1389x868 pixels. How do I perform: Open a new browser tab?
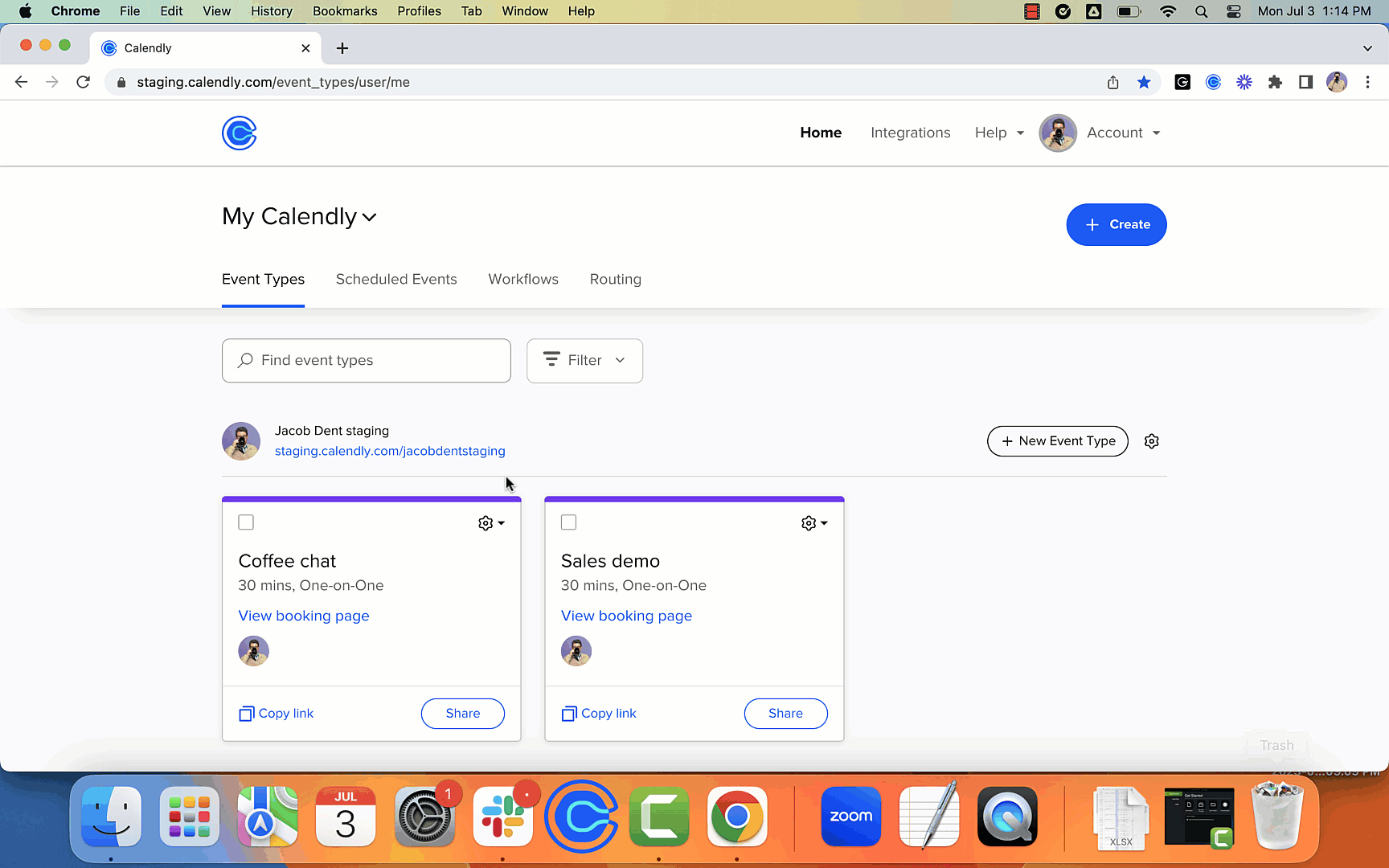pos(342,48)
